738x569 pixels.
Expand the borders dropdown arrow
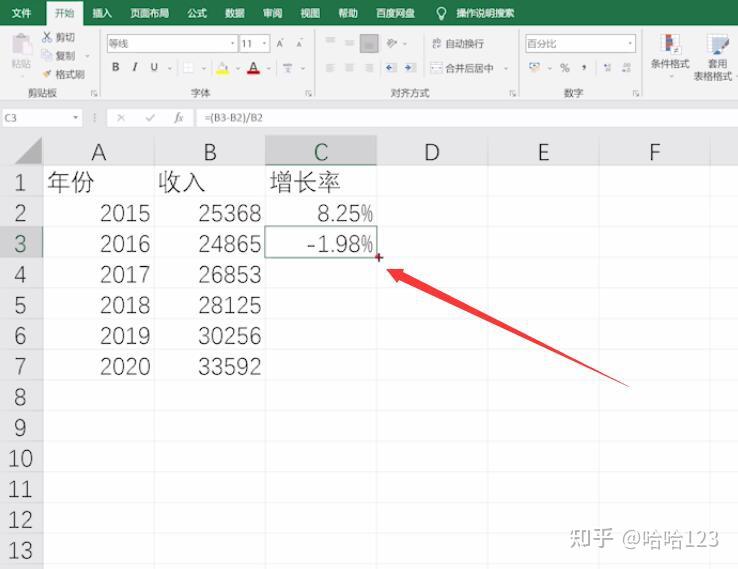point(204,69)
